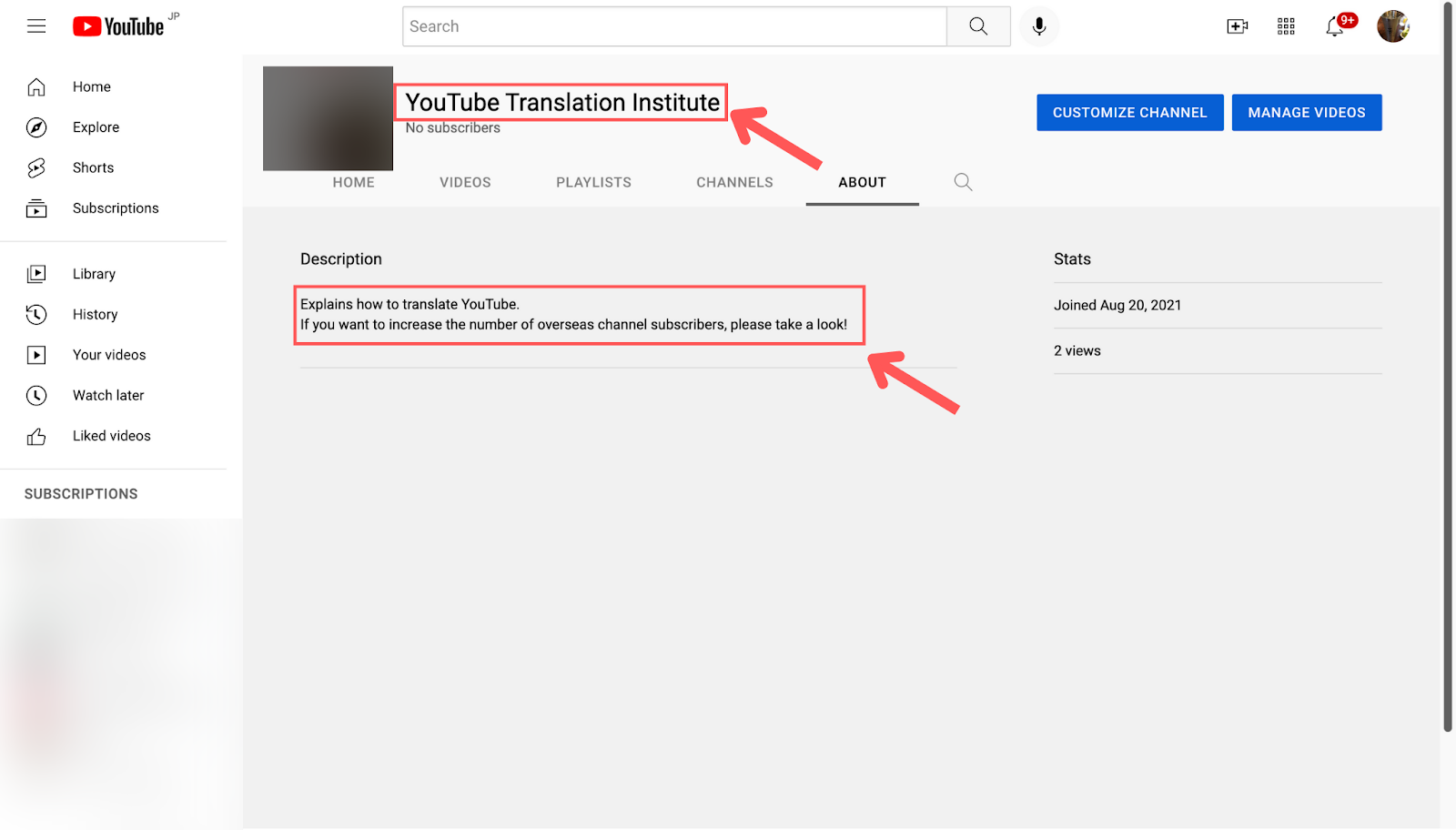This screenshot has width=1456, height=830.
Task: Open the HOME channel tab
Action: (353, 182)
